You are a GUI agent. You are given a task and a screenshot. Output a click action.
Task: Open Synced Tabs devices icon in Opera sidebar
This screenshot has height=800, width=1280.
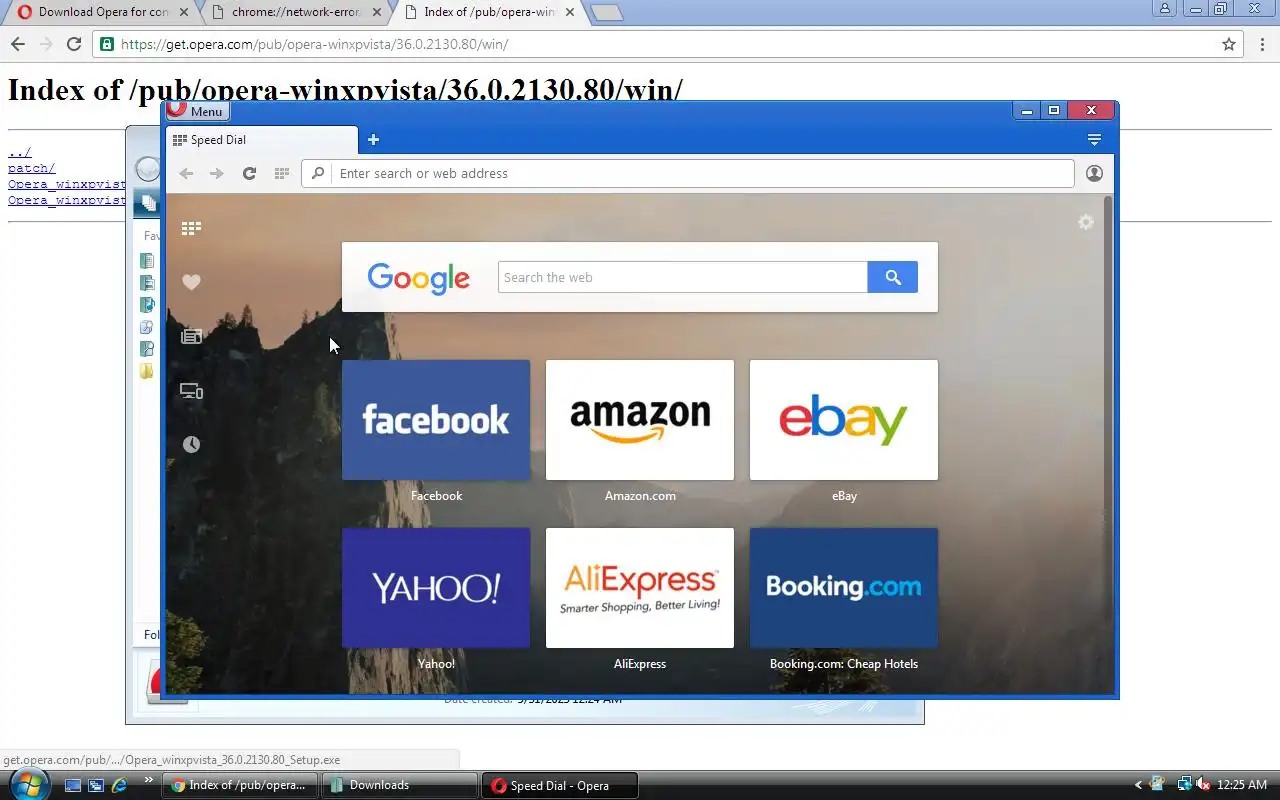coord(191,391)
